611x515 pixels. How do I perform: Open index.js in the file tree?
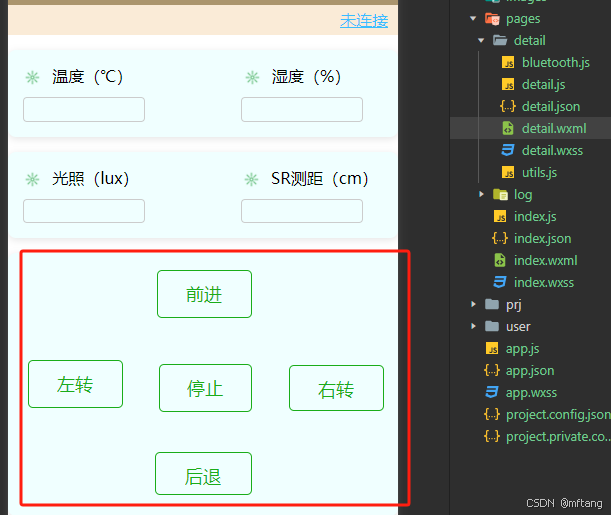(x=535, y=216)
